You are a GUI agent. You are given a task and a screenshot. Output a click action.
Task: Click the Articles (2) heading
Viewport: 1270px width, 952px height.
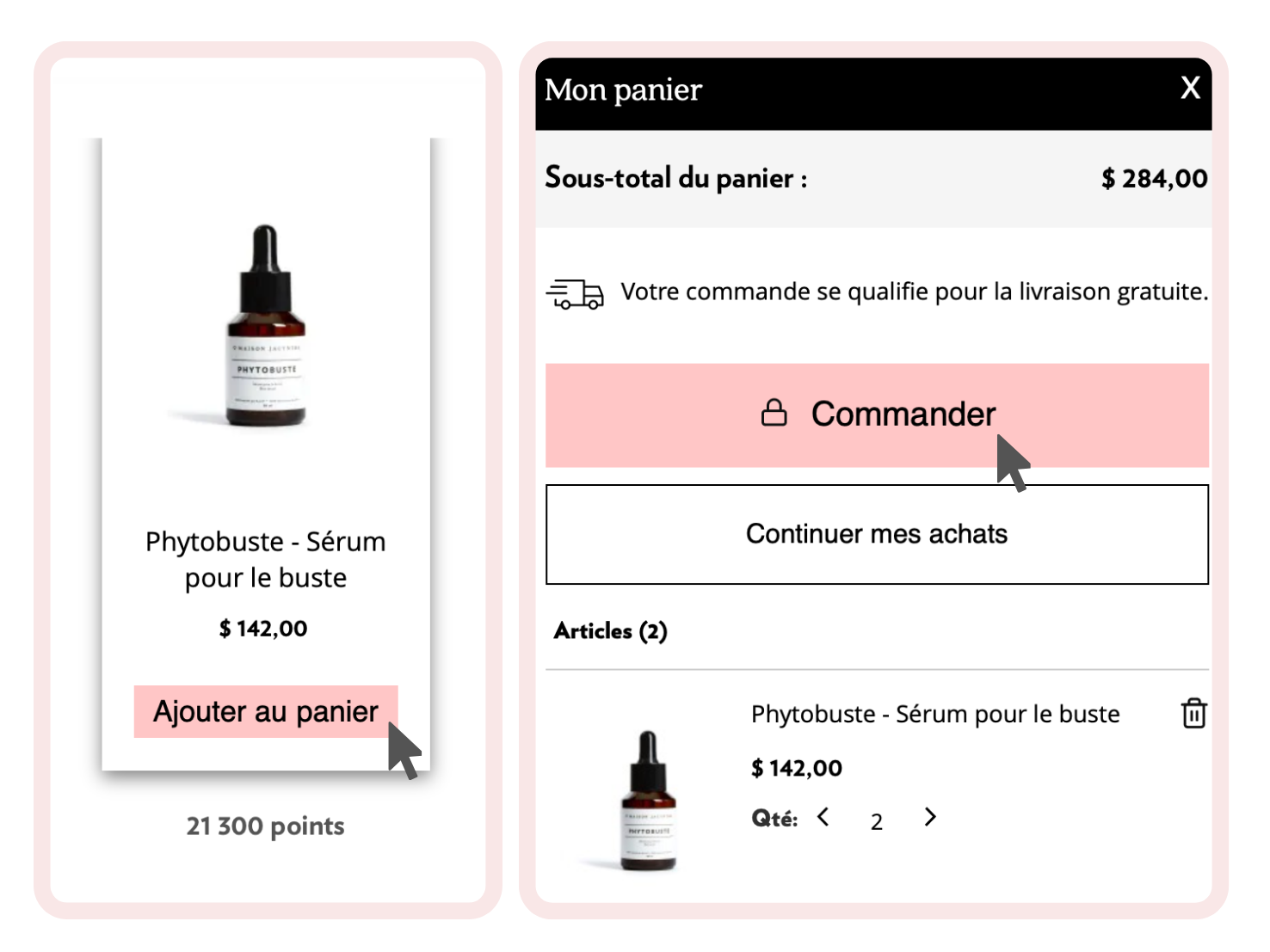pyautogui.click(x=611, y=631)
